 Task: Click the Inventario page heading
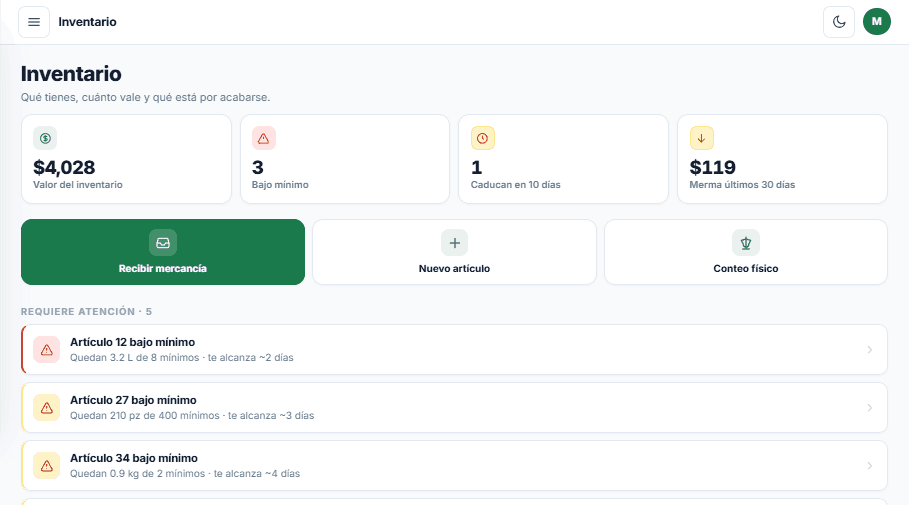tap(71, 74)
